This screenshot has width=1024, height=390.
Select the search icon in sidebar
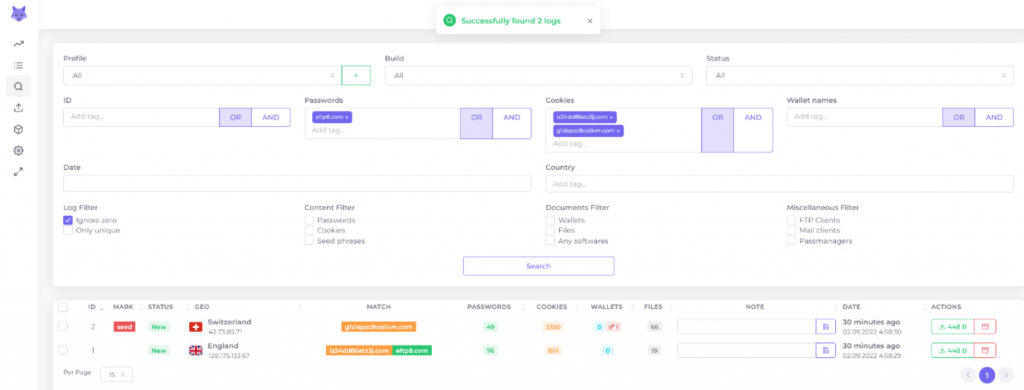click(18, 86)
